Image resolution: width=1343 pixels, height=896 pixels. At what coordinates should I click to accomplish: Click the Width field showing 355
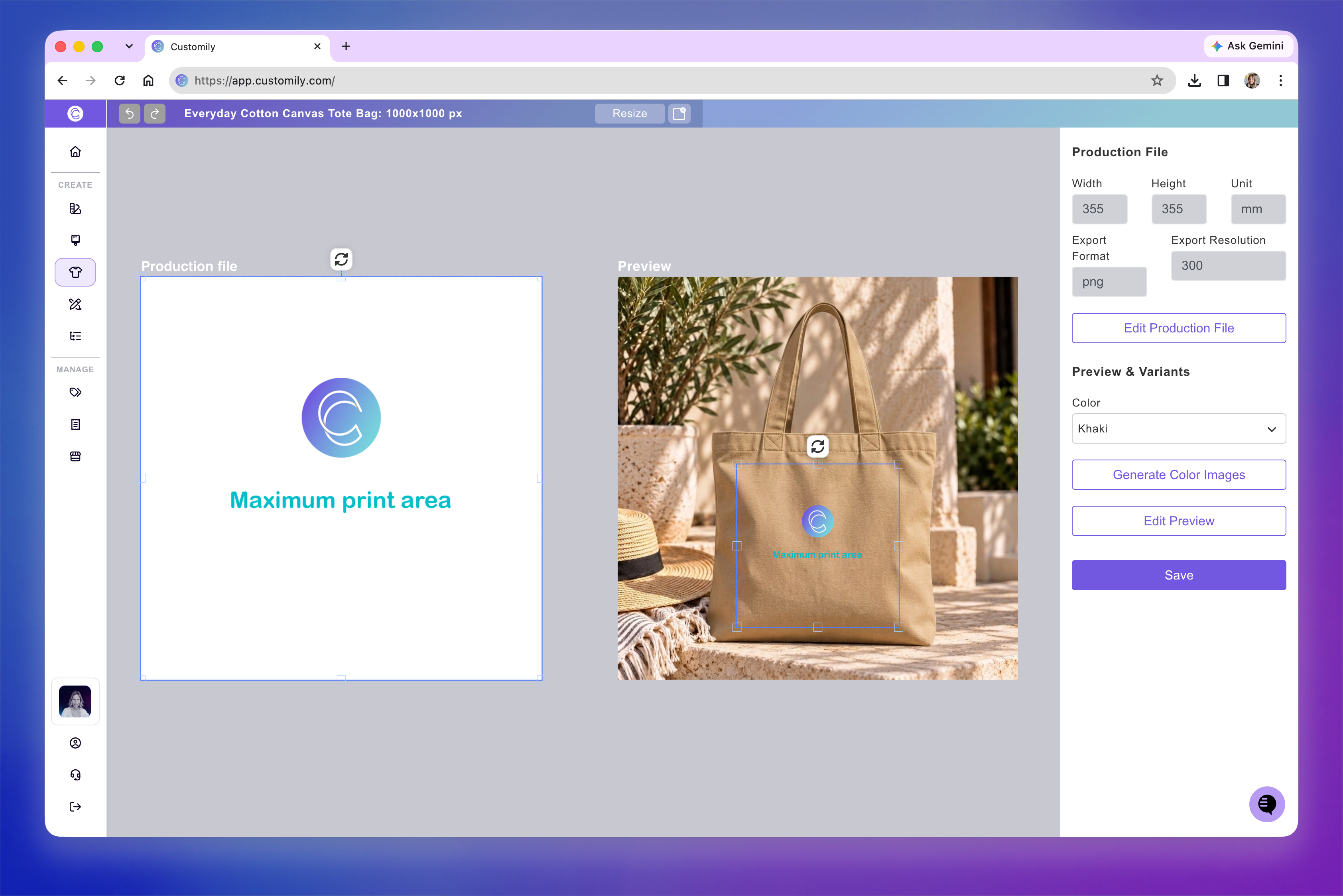[x=1099, y=209]
